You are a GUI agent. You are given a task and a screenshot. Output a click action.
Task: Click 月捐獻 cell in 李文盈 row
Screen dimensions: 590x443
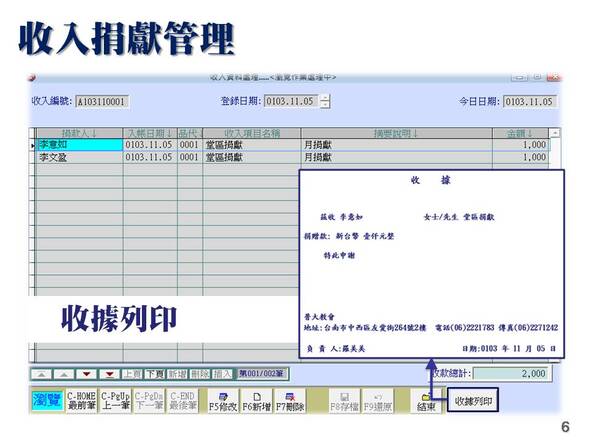(397, 157)
